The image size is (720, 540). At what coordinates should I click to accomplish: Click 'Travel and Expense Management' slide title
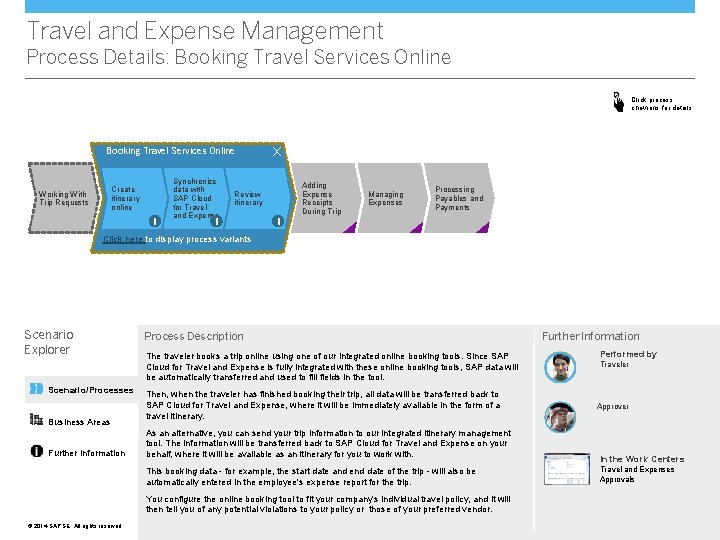point(205,31)
